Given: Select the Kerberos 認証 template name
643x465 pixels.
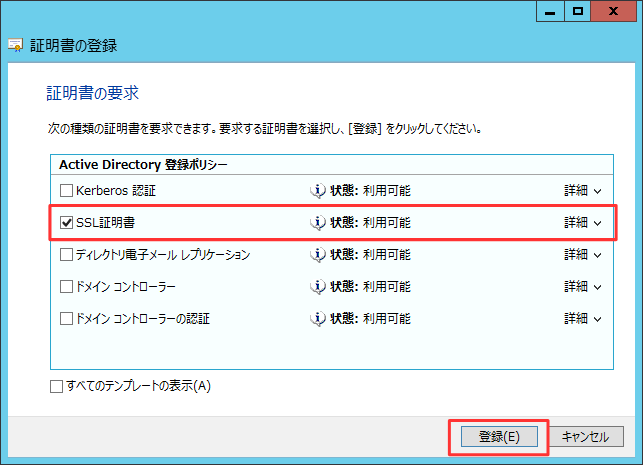Looking at the screenshot, I should click(x=116, y=191).
